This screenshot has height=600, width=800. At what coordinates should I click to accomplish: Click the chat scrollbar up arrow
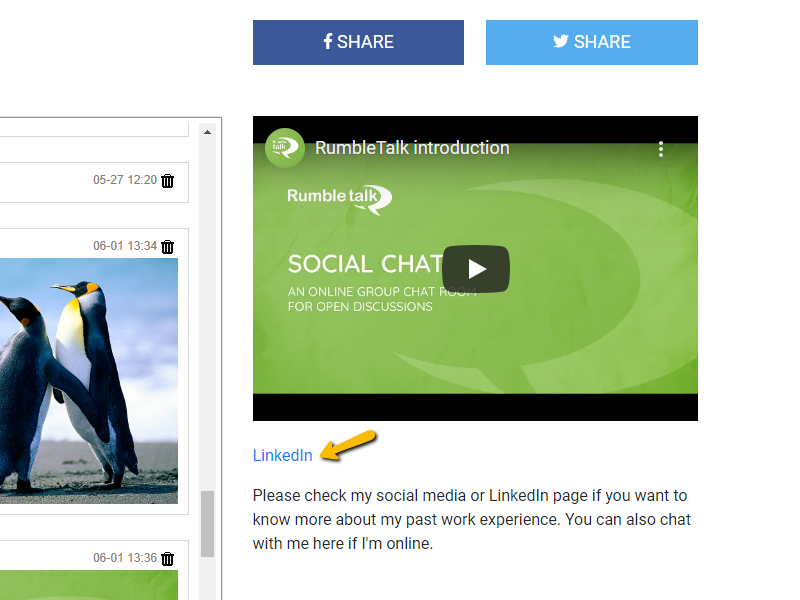tap(207, 131)
